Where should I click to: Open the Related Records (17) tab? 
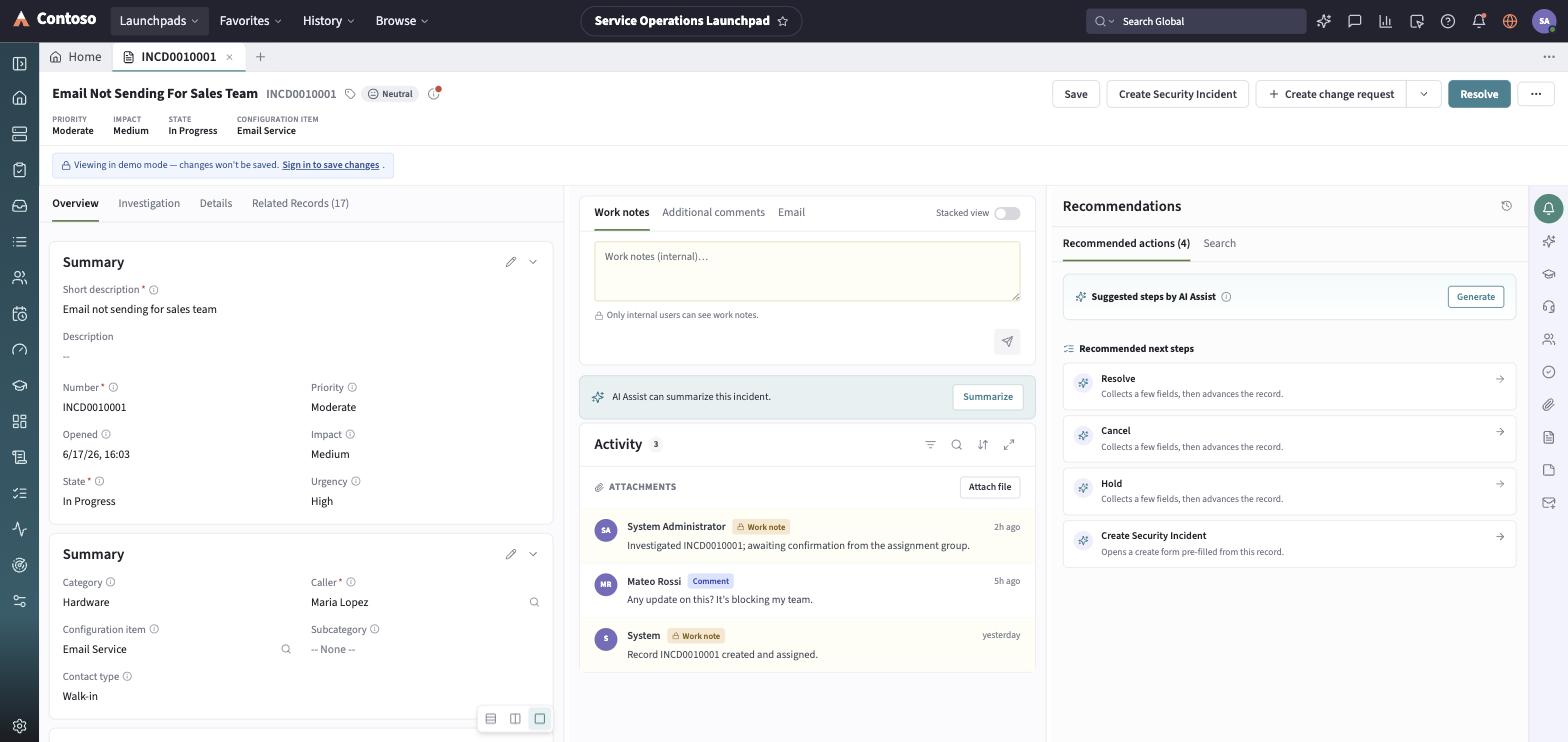pyautogui.click(x=300, y=204)
